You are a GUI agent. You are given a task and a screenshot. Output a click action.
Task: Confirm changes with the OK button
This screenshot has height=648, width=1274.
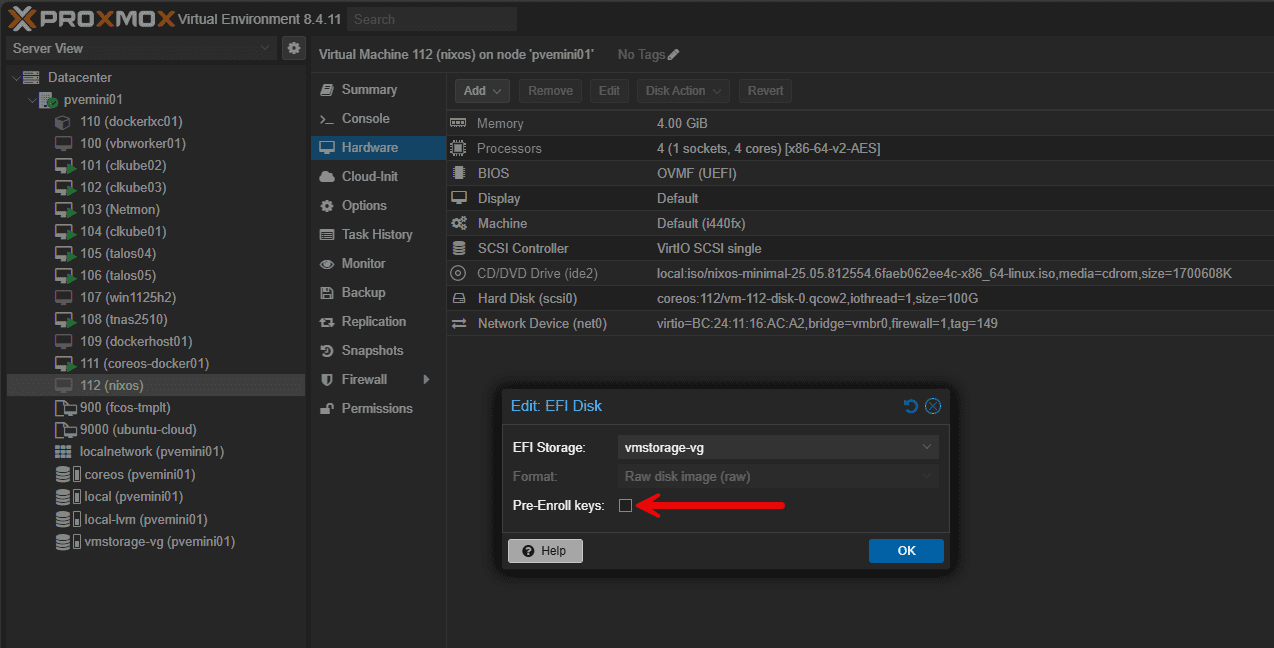pyautogui.click(x=905, y=550)
